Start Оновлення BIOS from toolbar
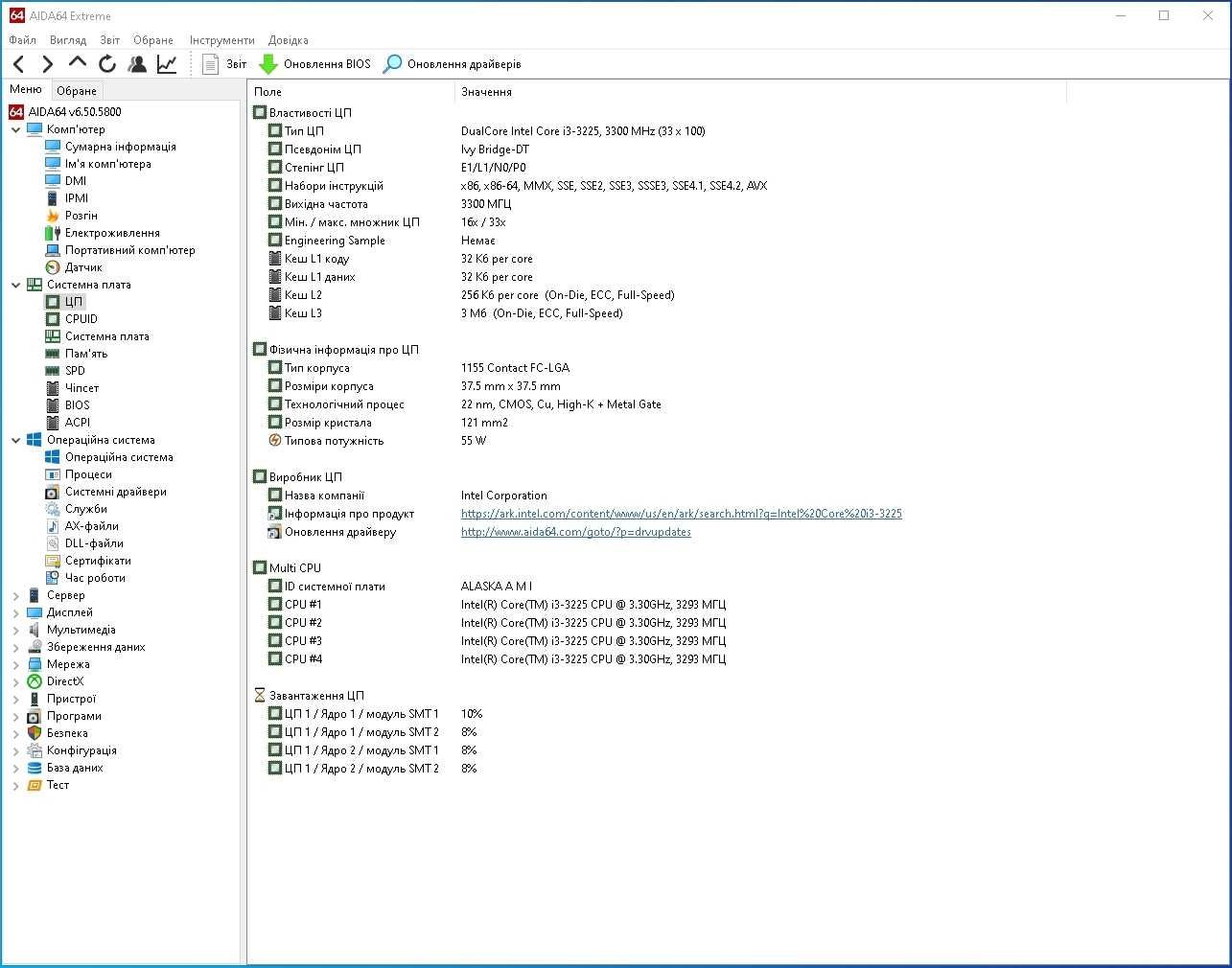 click(x=314, y=64)
